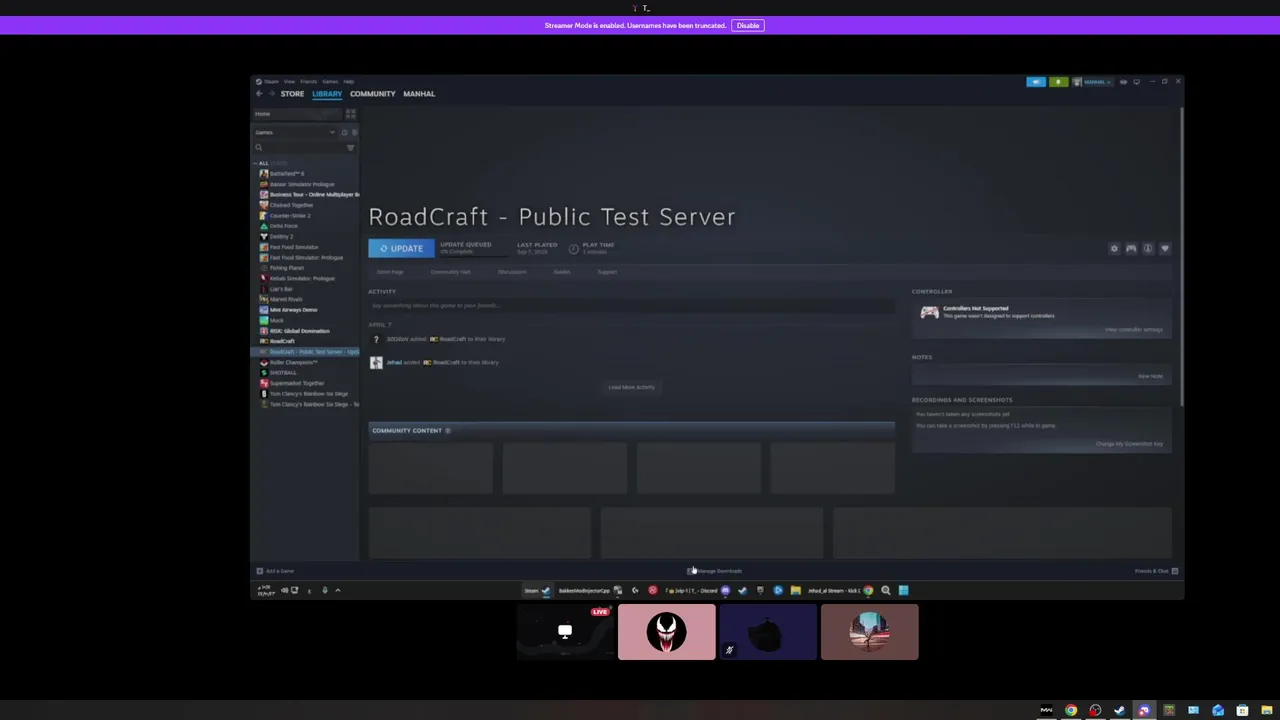
Task: Click the library search field
Action: 298,148
